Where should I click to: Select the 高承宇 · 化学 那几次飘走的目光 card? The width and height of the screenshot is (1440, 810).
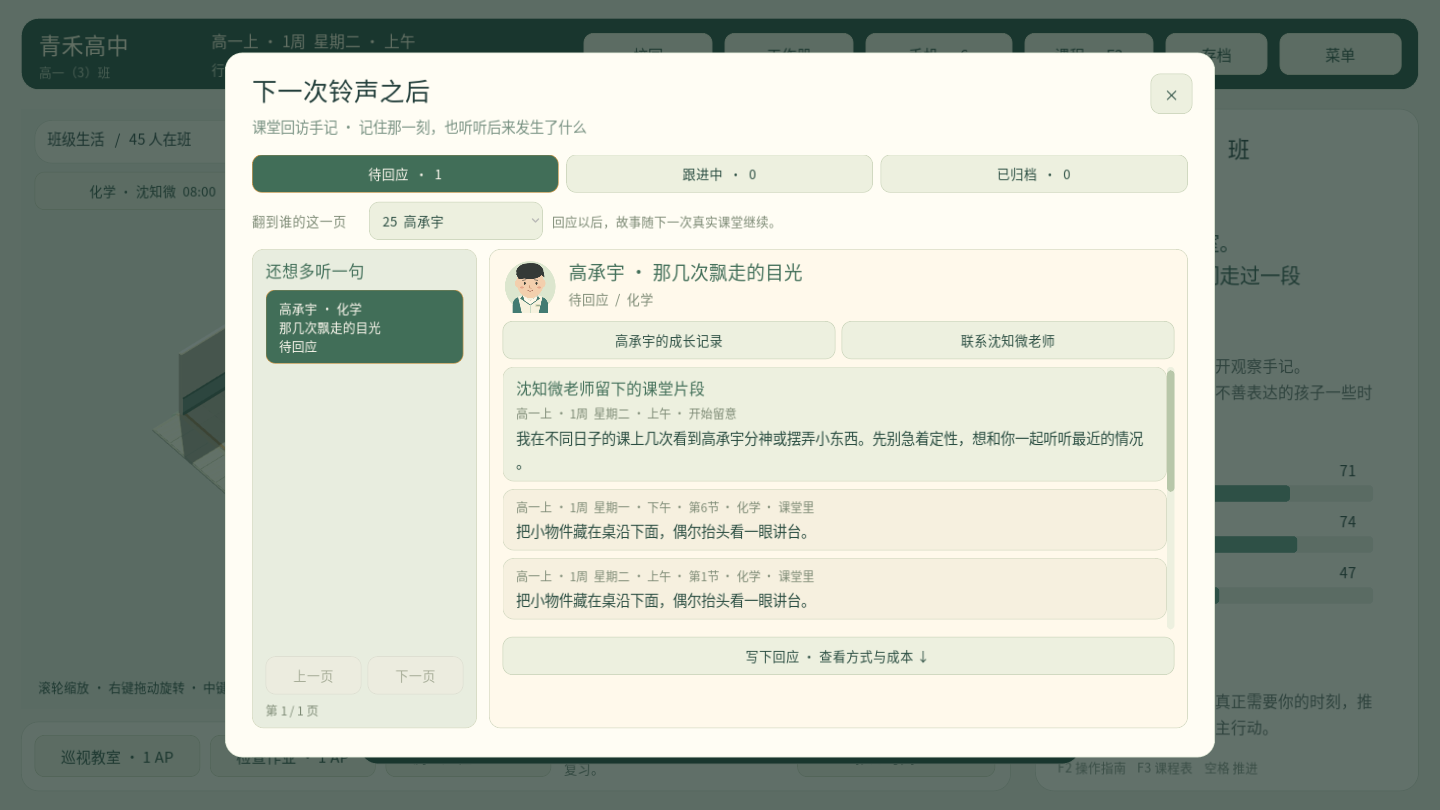[x=364, y=327]
